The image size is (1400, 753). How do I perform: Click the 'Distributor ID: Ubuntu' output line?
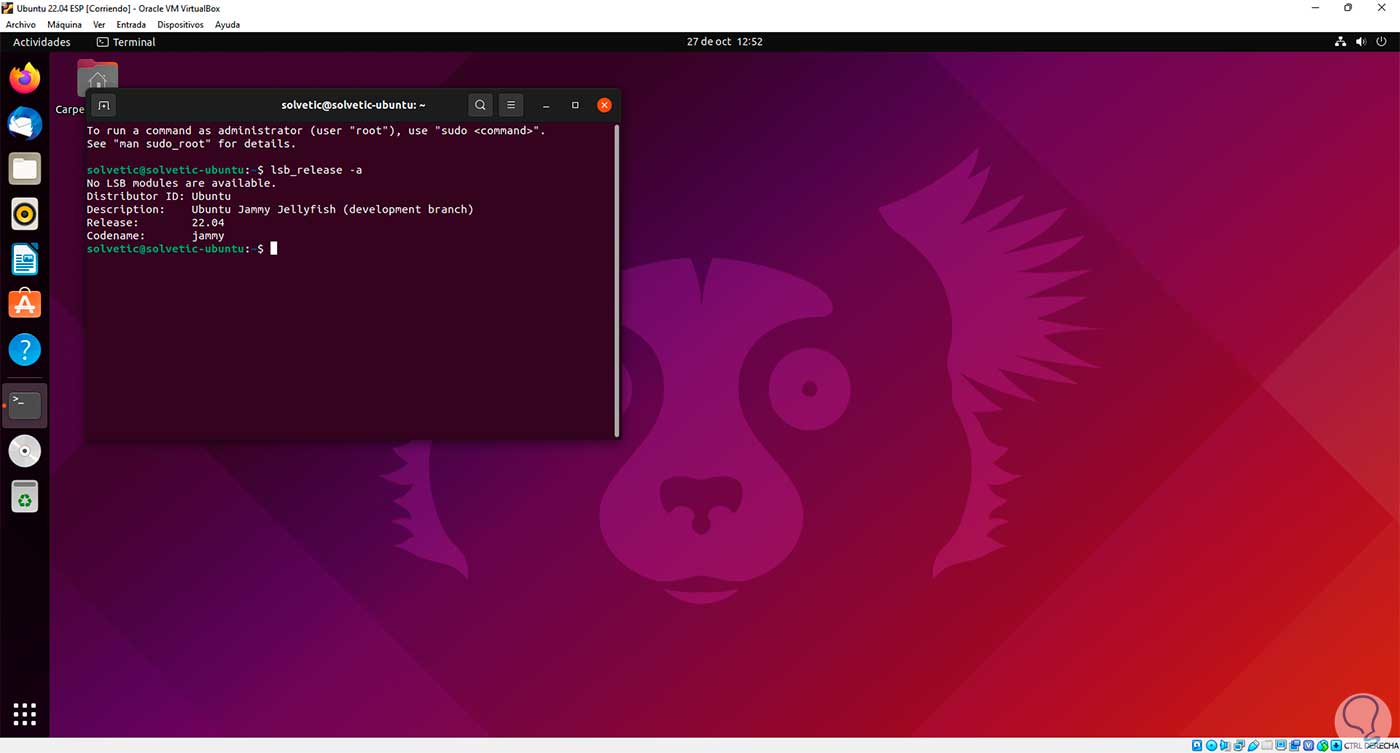[158, 196]
